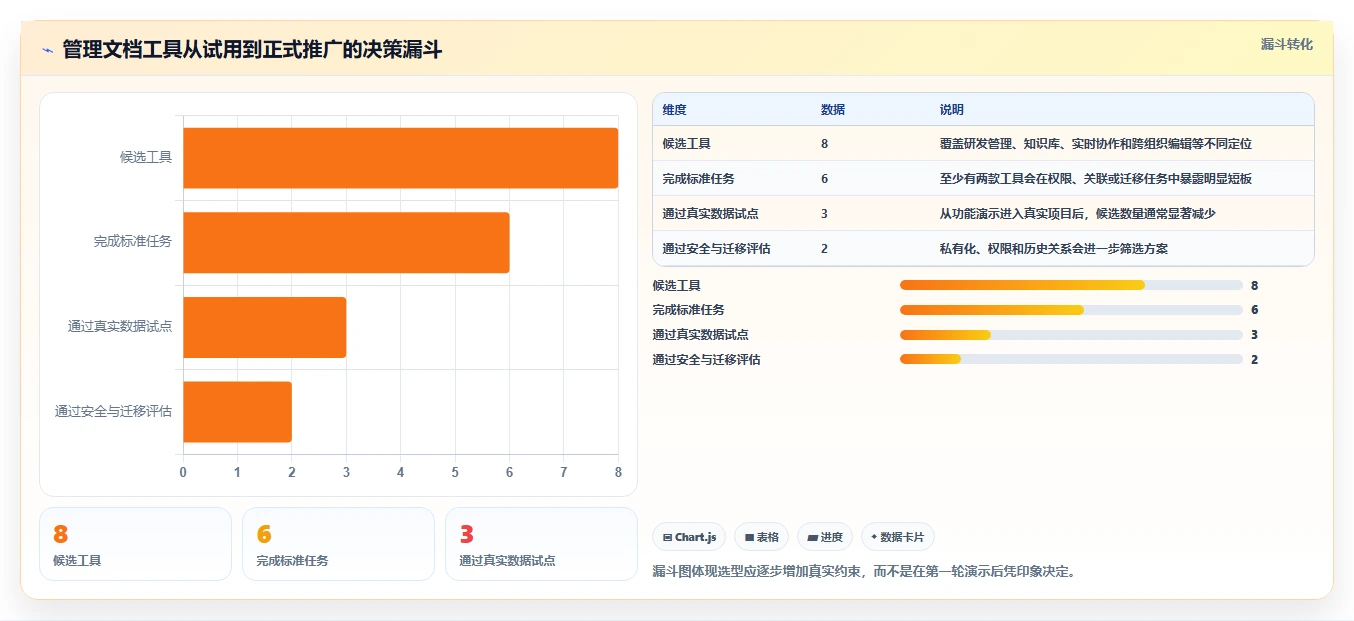Click the 数据 table column header

(833, 110)
